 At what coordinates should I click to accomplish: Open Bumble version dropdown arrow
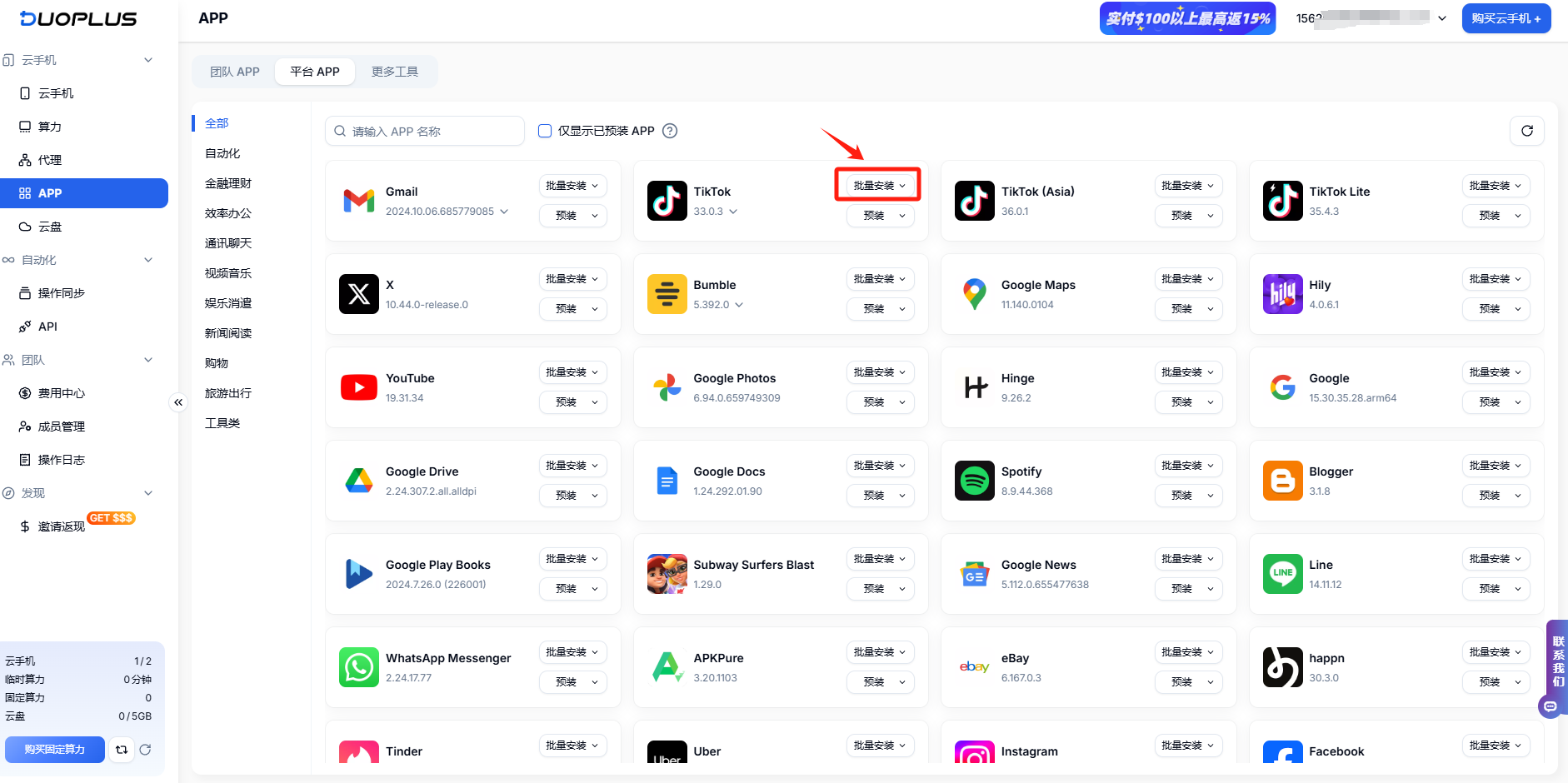tap(739, 305)
